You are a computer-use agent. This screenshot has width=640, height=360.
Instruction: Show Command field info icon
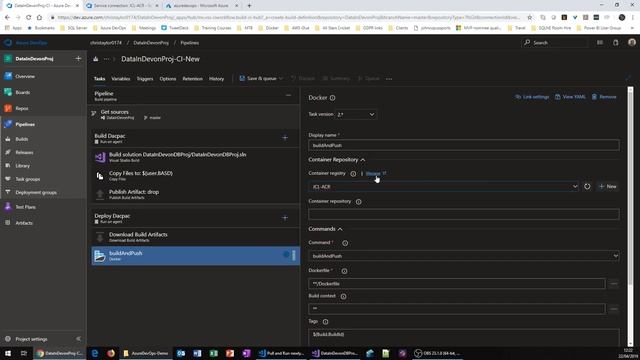coord(345,243)
